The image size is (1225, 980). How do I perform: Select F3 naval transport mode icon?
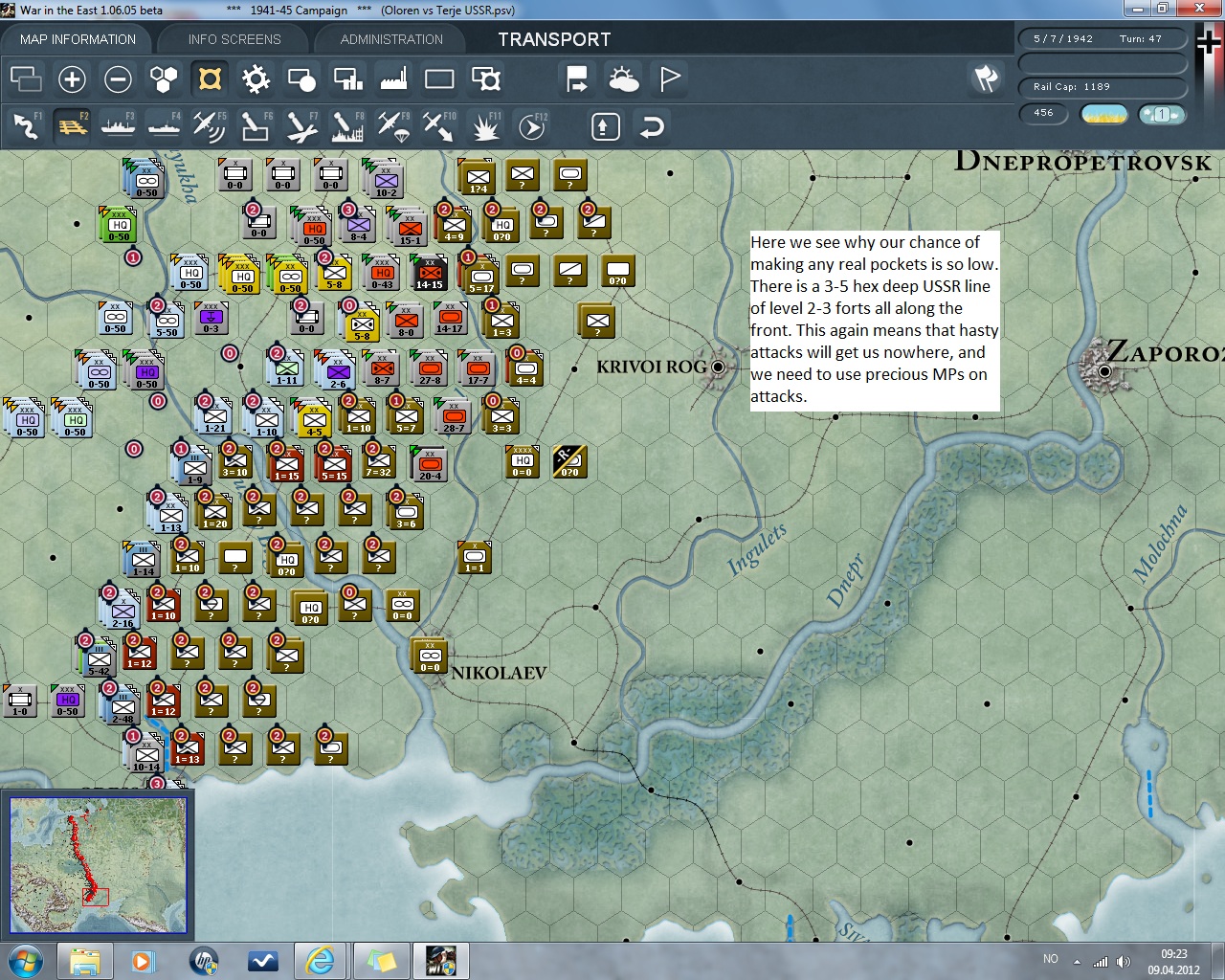click(x=118, y=126)
